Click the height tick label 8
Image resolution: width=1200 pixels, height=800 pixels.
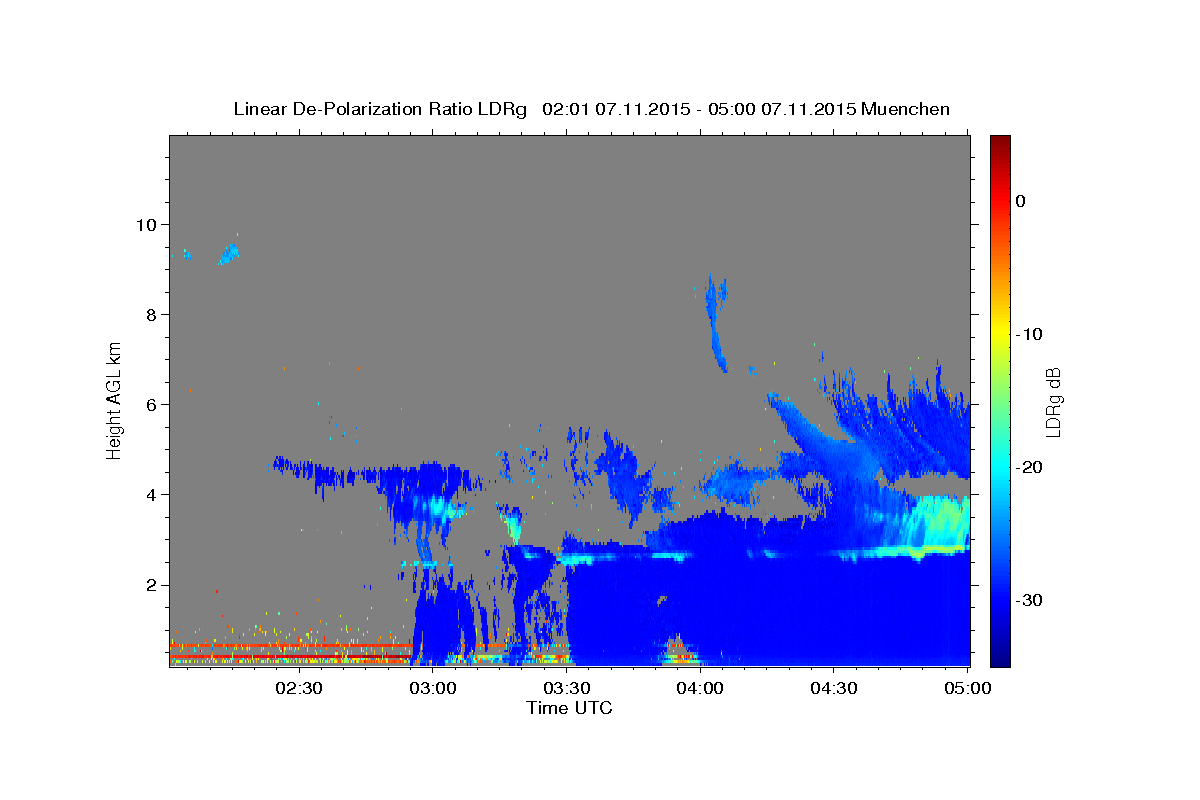[153, 314]
